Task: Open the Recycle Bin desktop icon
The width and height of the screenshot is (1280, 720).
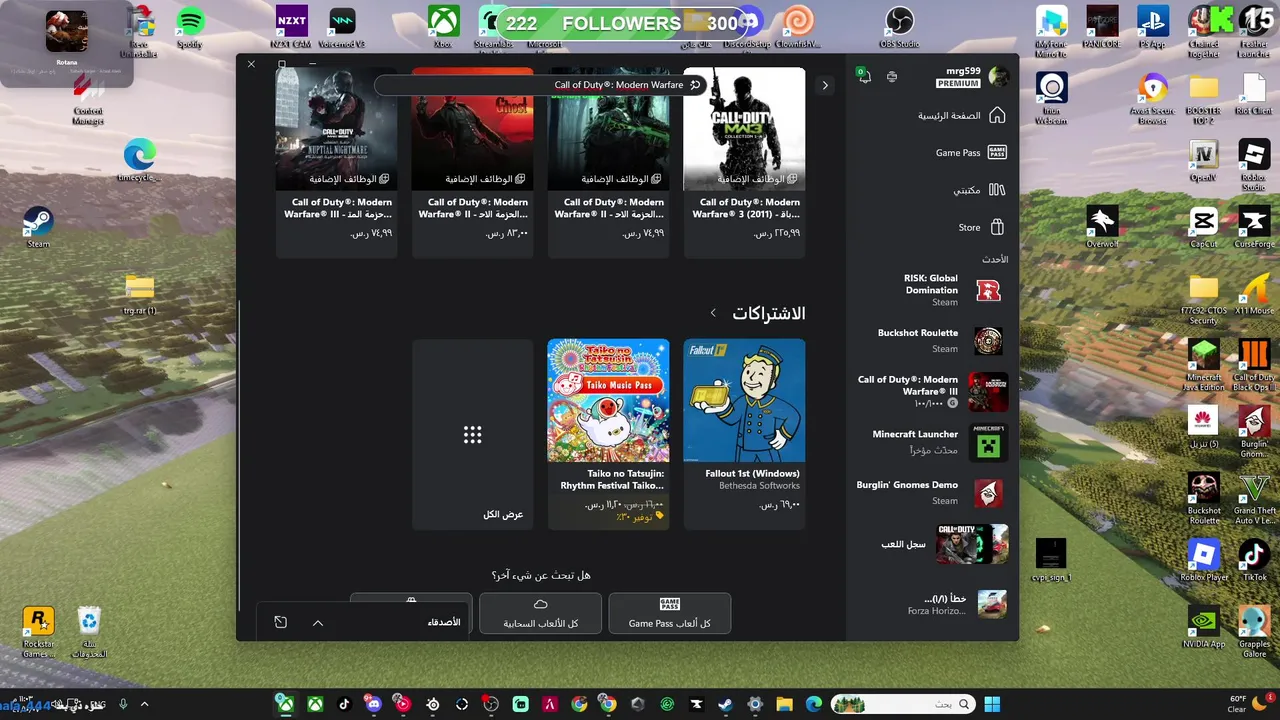Action: tap(89, 632)
